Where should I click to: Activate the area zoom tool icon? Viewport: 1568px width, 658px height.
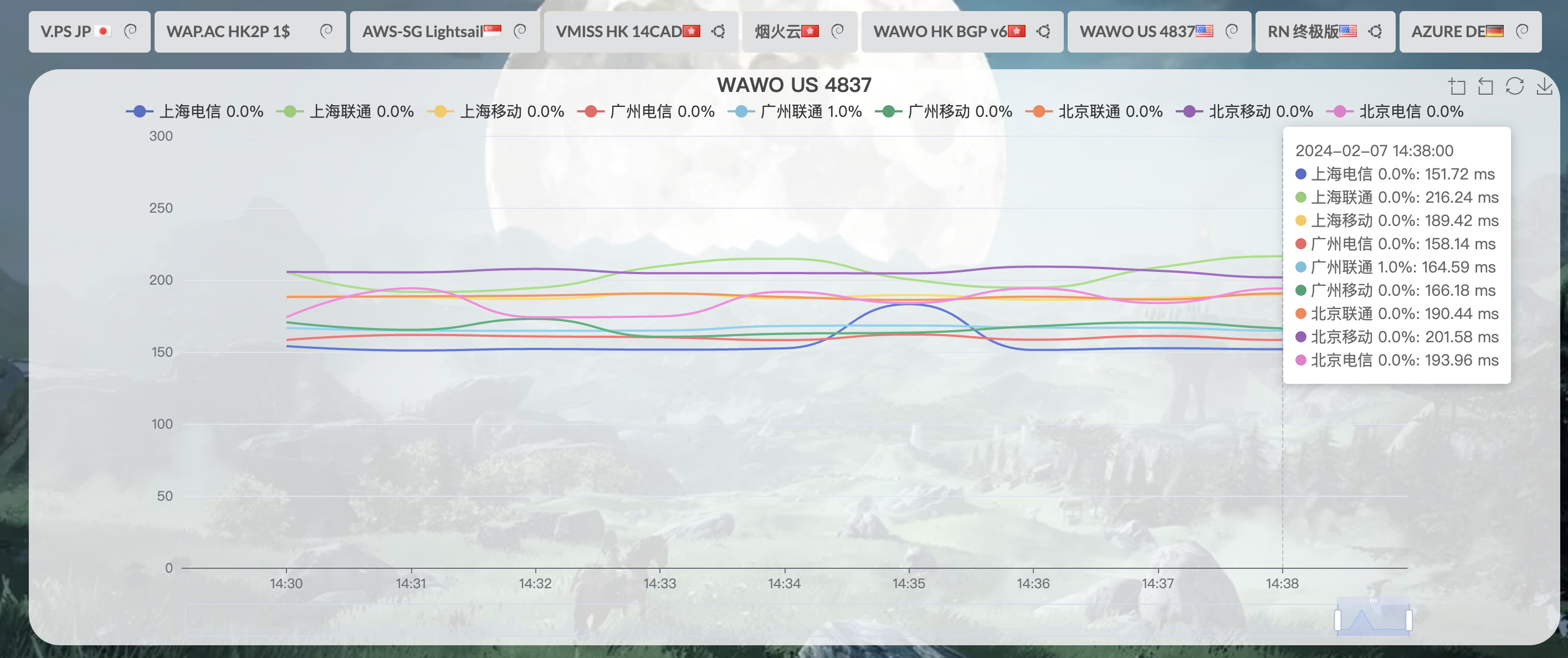pos(1457,86)
